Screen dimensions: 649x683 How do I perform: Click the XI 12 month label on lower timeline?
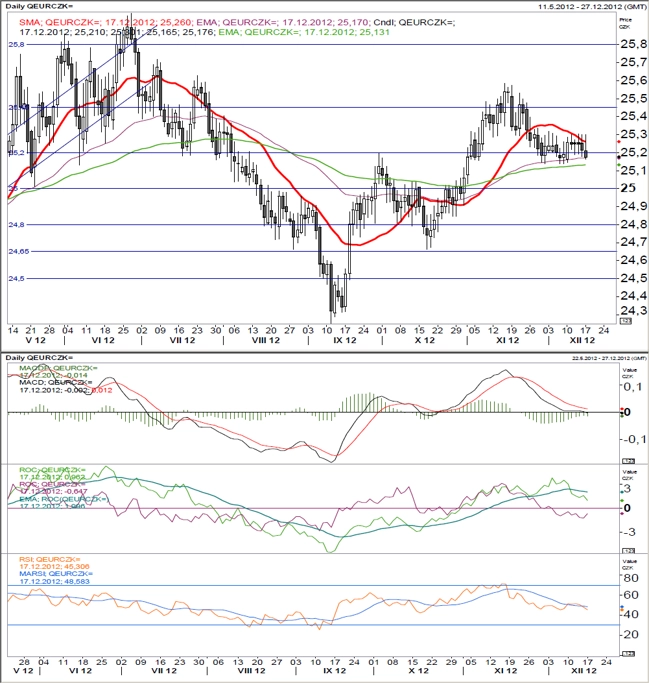click(505, 670)
